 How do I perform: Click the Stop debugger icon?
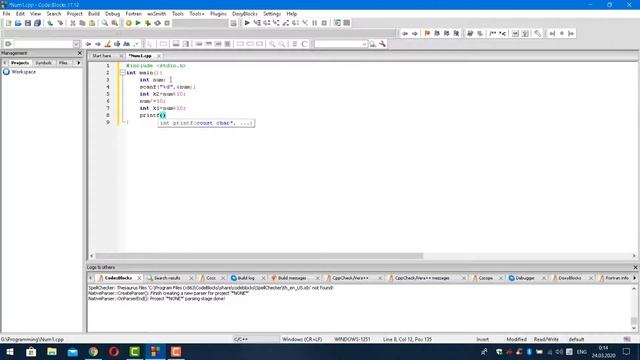tap(324, 23)
